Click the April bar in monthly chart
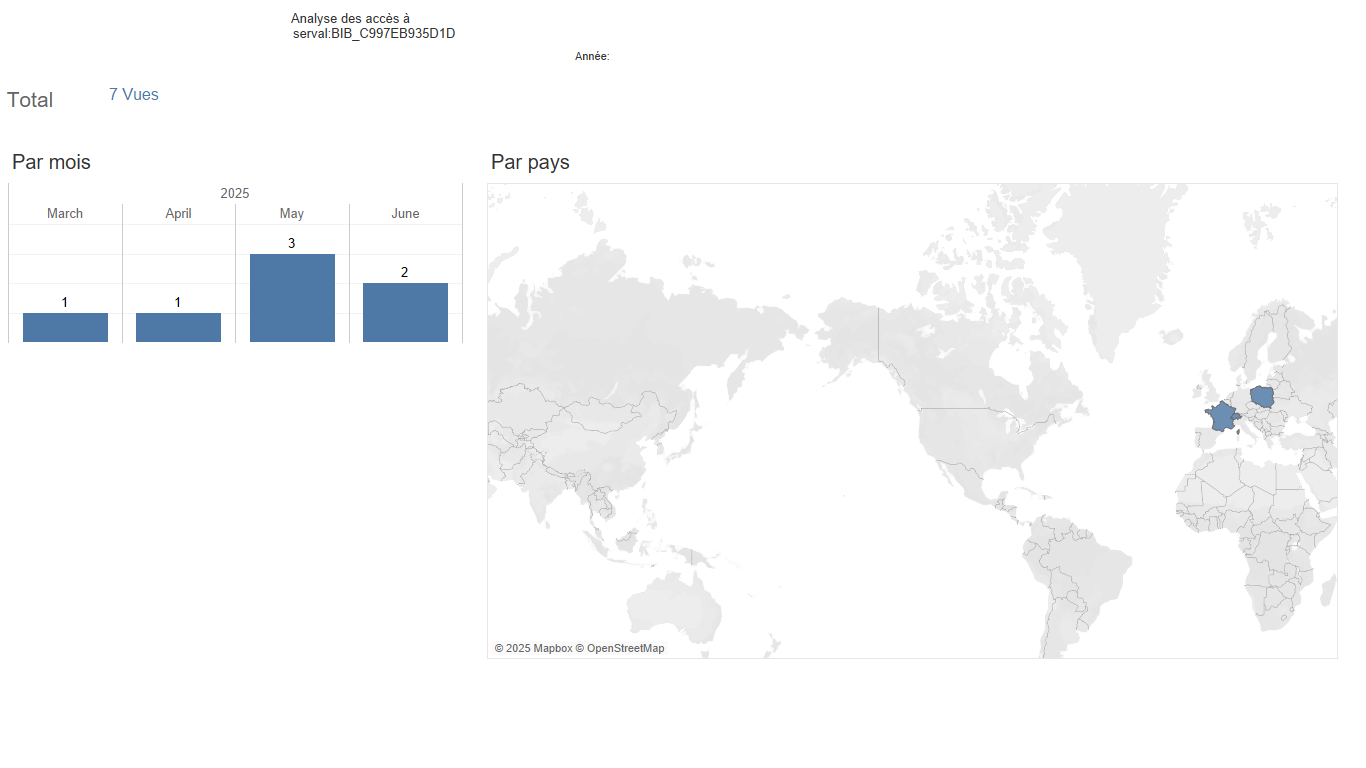Viewport: 1366px width, 768px height. pyautogui.click(x=178, y=328)
